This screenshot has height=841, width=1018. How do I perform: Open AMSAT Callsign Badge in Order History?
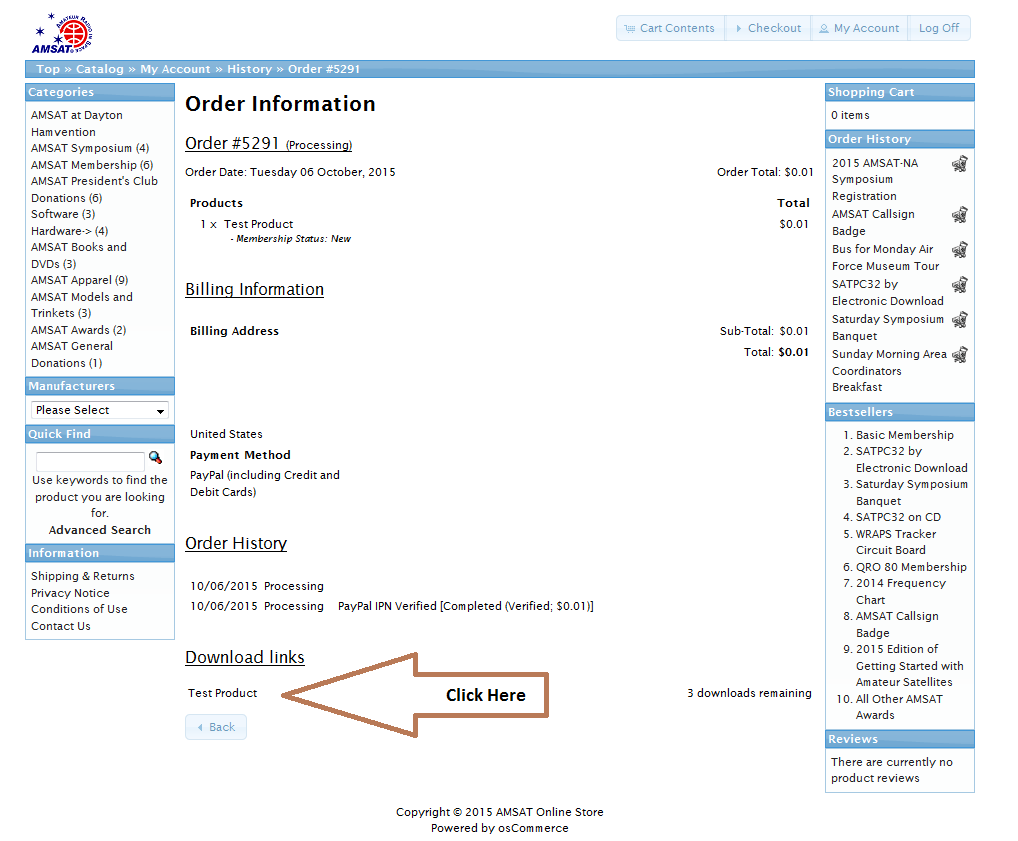click(x=873, y=222)
